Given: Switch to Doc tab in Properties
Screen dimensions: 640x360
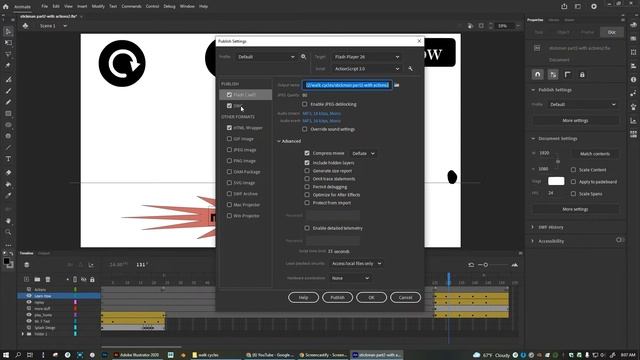Looking at the screenshot, I should (x=611, y=32).
